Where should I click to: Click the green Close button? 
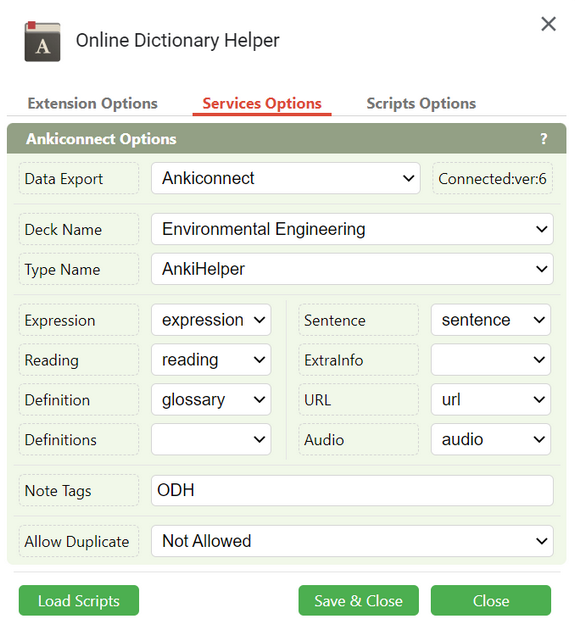pyautogui.click(x=491, y=601)
